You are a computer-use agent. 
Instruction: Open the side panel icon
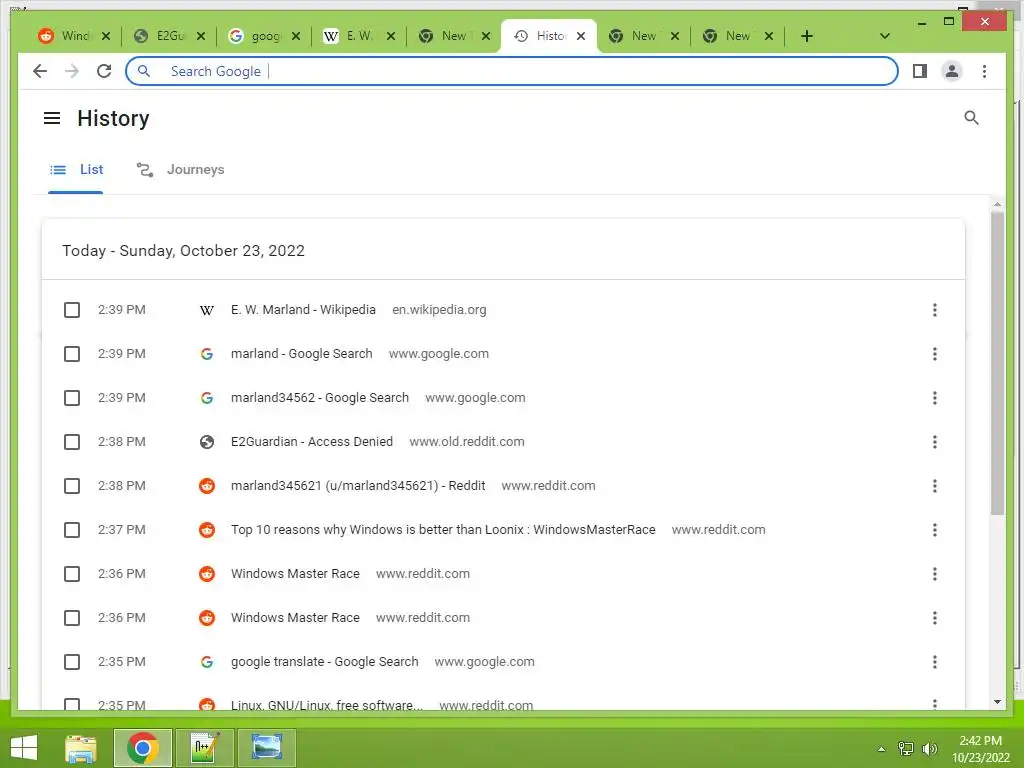920,71
